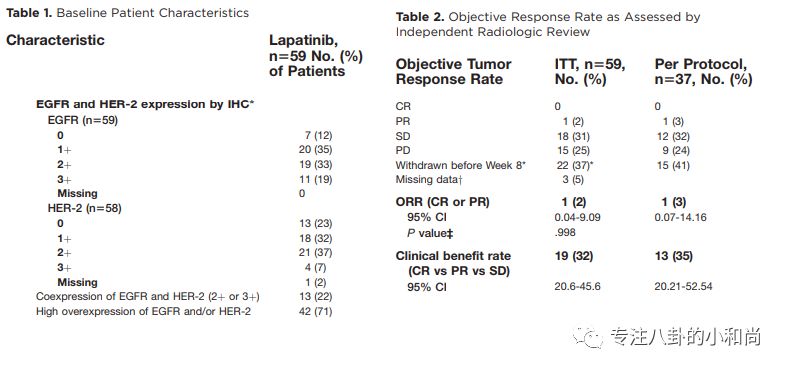Click the EGFR (n=59) row label

[x=83, y=120]
